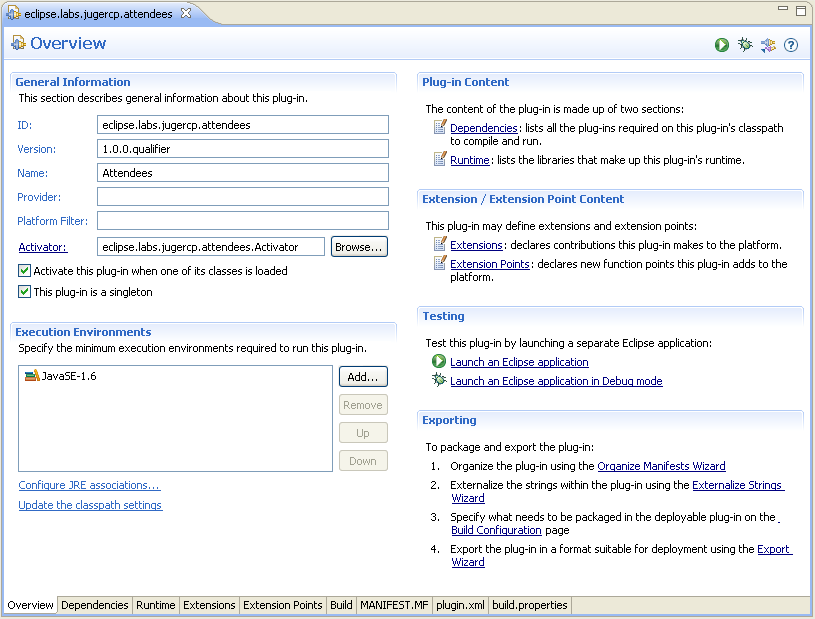This screenshot has width=815, height=619.
Task: Open the Organize Manifests Wizard link
Action: 661,466
